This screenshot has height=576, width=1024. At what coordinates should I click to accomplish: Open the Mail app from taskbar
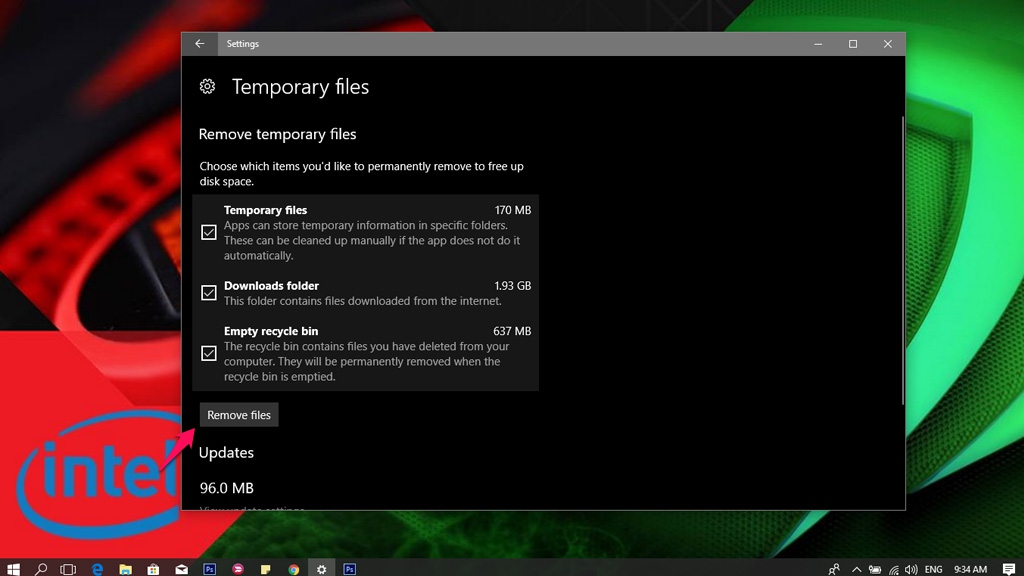tap(182, 569)
